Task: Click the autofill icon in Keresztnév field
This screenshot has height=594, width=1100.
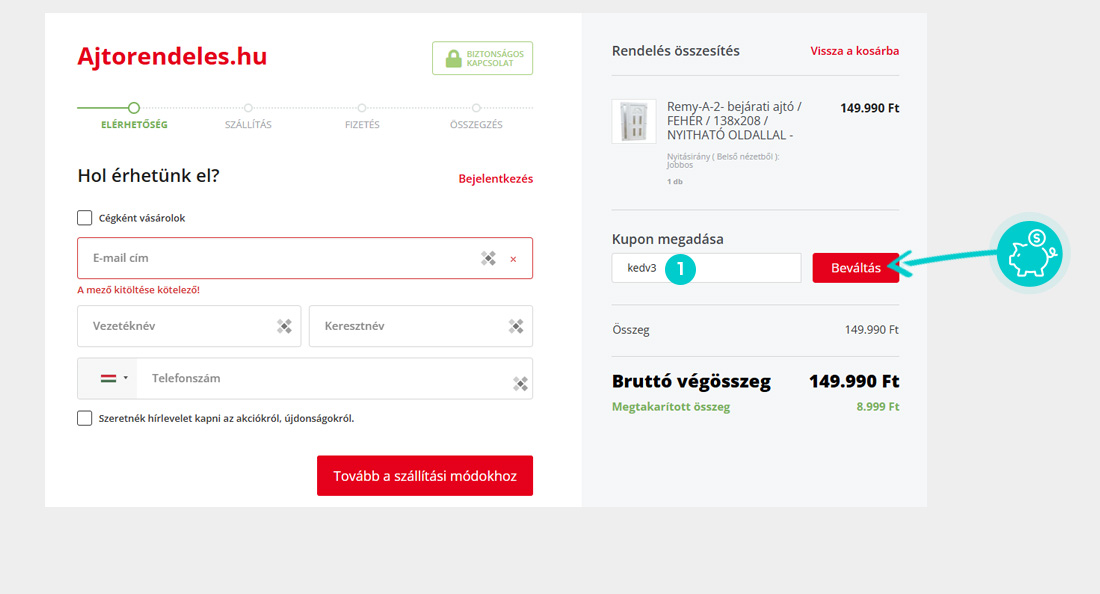Action: 516,326
